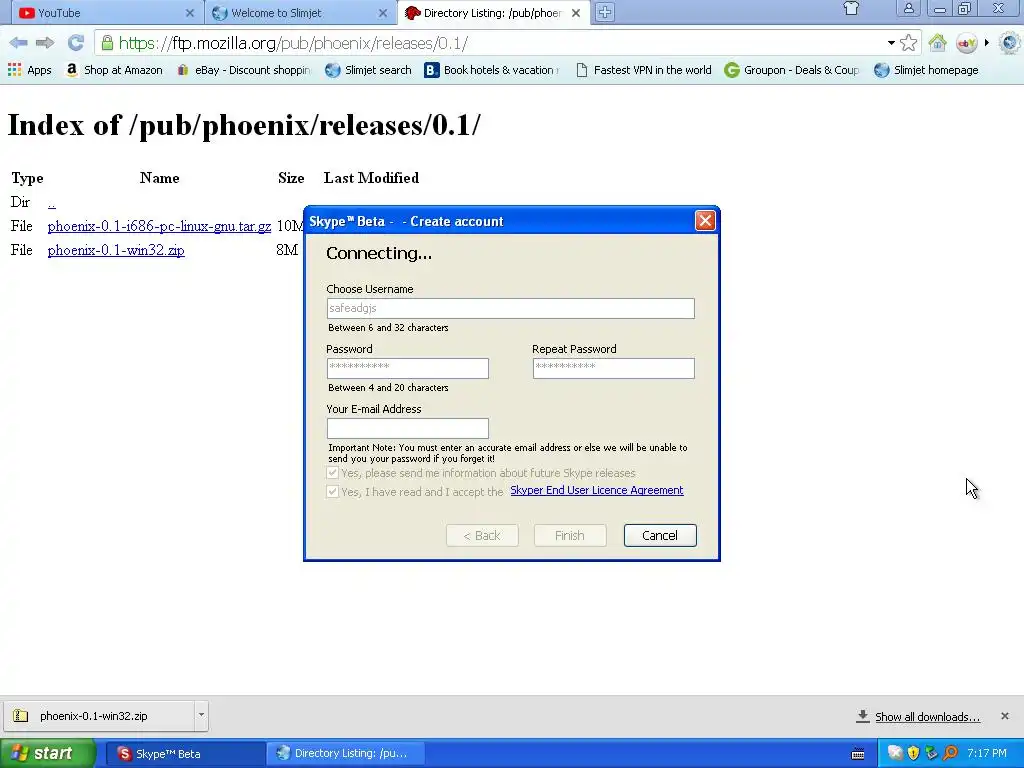1024x768 pixels.
Task: Close the Welcome to Slimjet tab
Action: click(383, 12)
